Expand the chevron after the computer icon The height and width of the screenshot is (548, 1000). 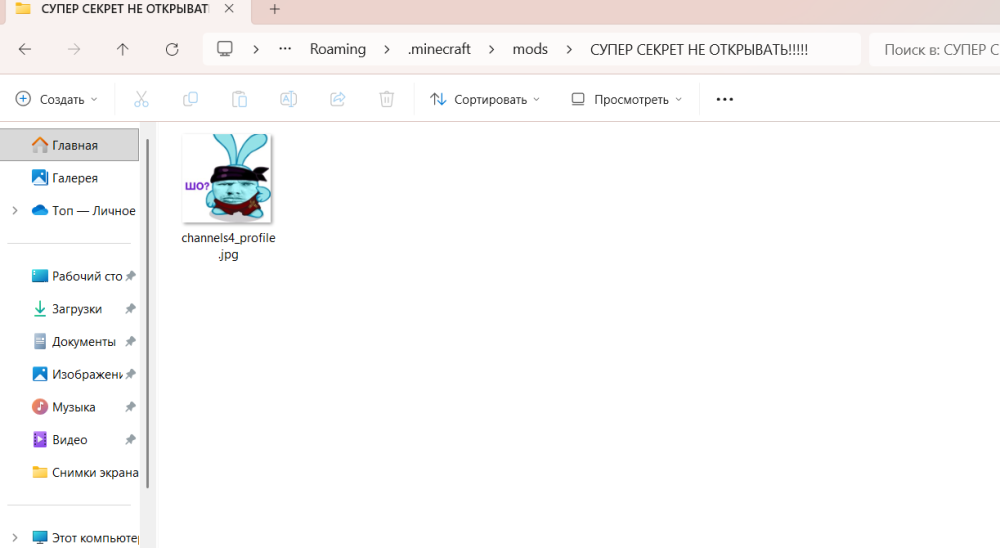tap(256, 49)
